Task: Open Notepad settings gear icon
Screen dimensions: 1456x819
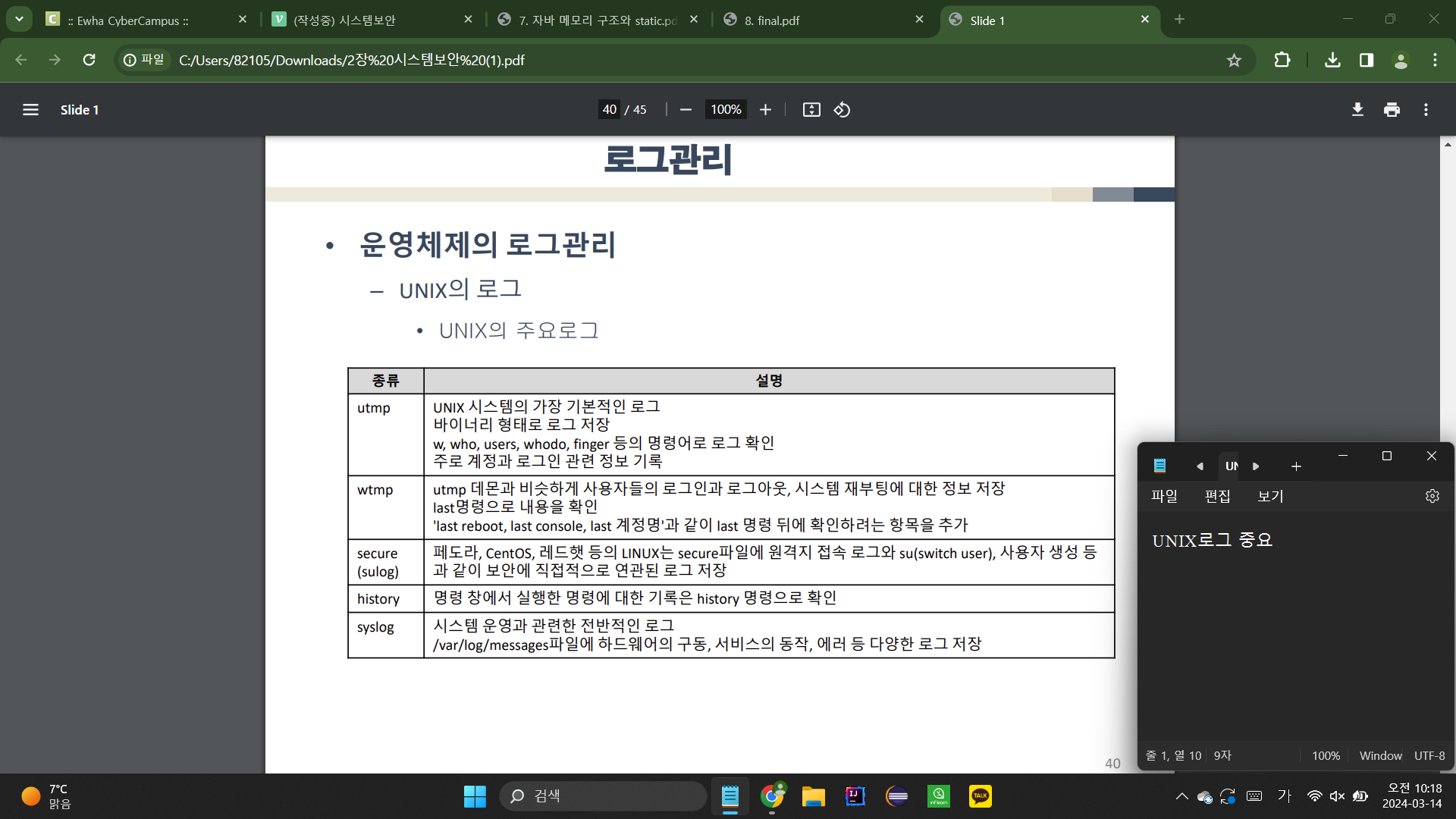Action: [1432, 496]
